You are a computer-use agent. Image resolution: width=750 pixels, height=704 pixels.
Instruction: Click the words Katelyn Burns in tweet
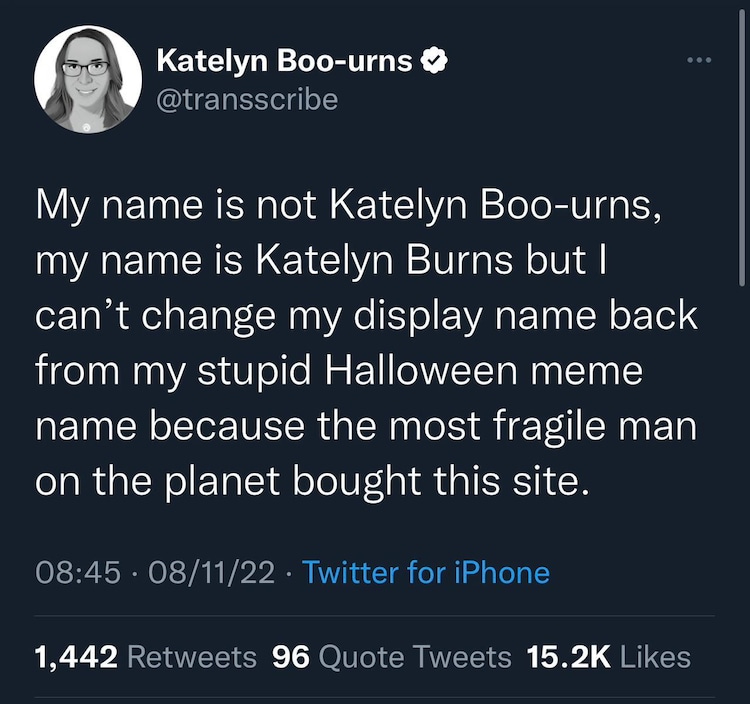[384, 261]
